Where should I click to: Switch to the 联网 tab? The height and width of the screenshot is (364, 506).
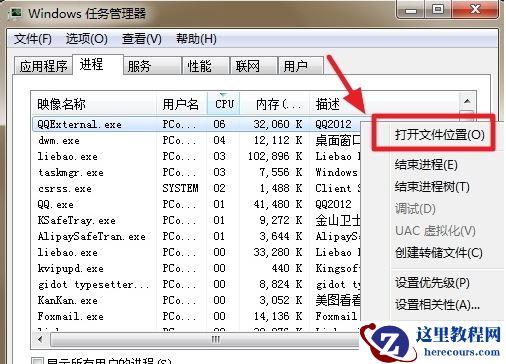point(254,66)
